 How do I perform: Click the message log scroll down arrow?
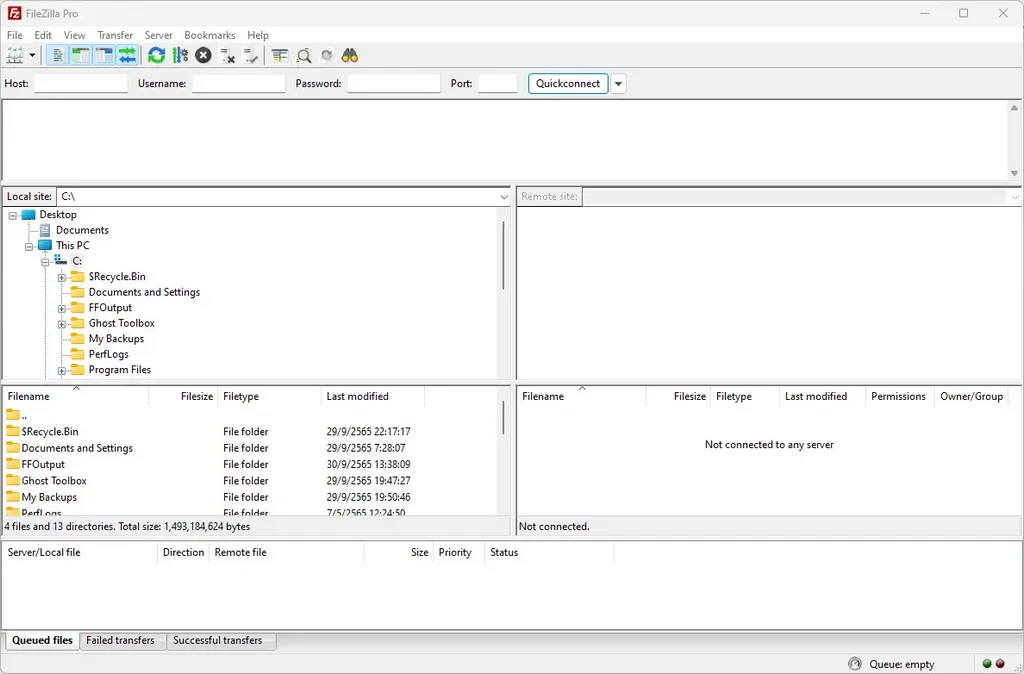(x=1014, y=173)
